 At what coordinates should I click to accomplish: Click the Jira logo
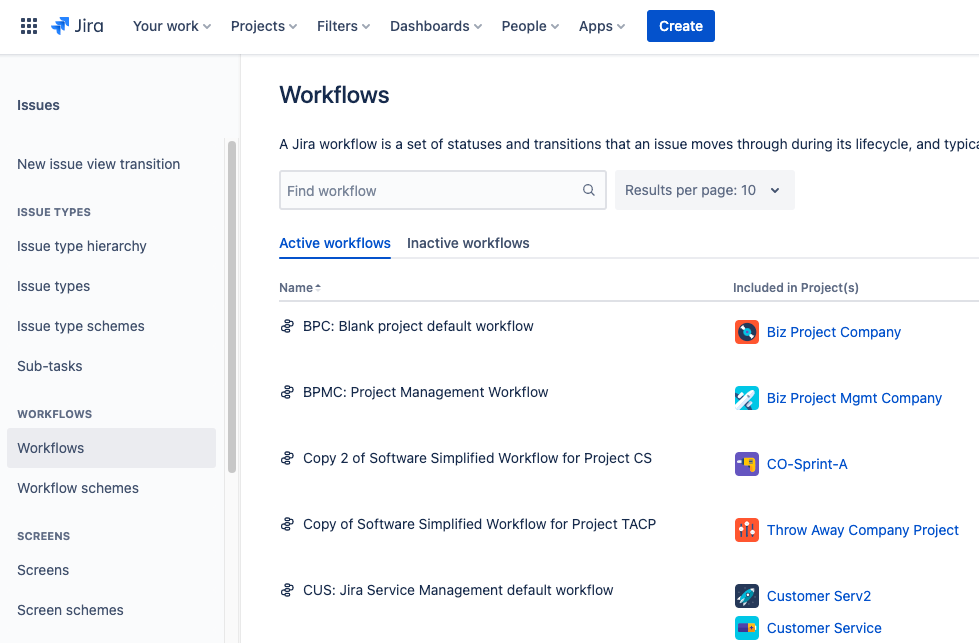(x=77, y=26)
